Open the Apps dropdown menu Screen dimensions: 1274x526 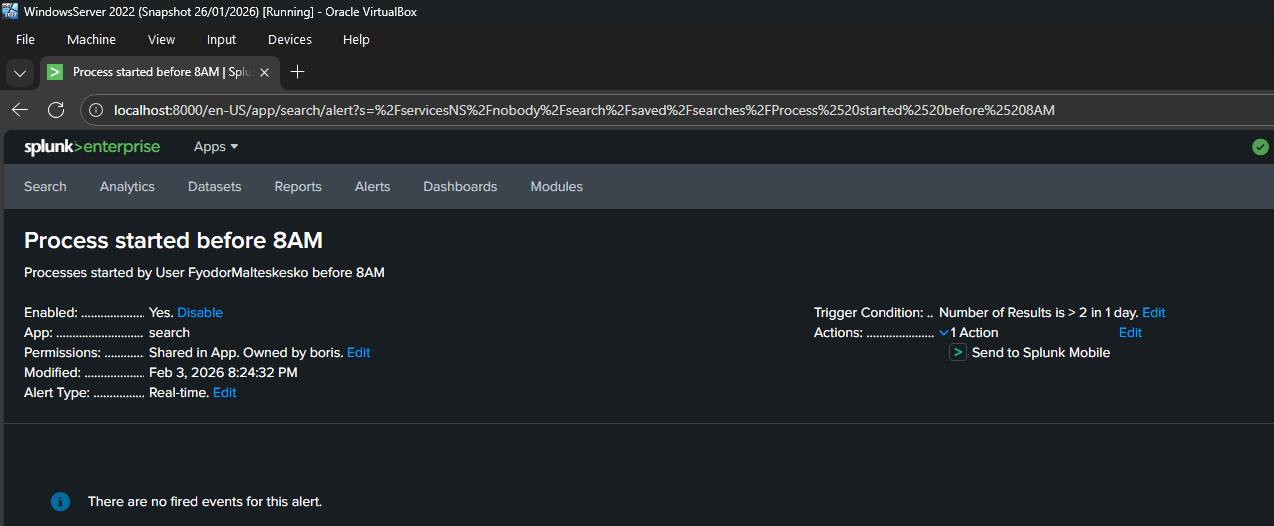coord(216,147)
